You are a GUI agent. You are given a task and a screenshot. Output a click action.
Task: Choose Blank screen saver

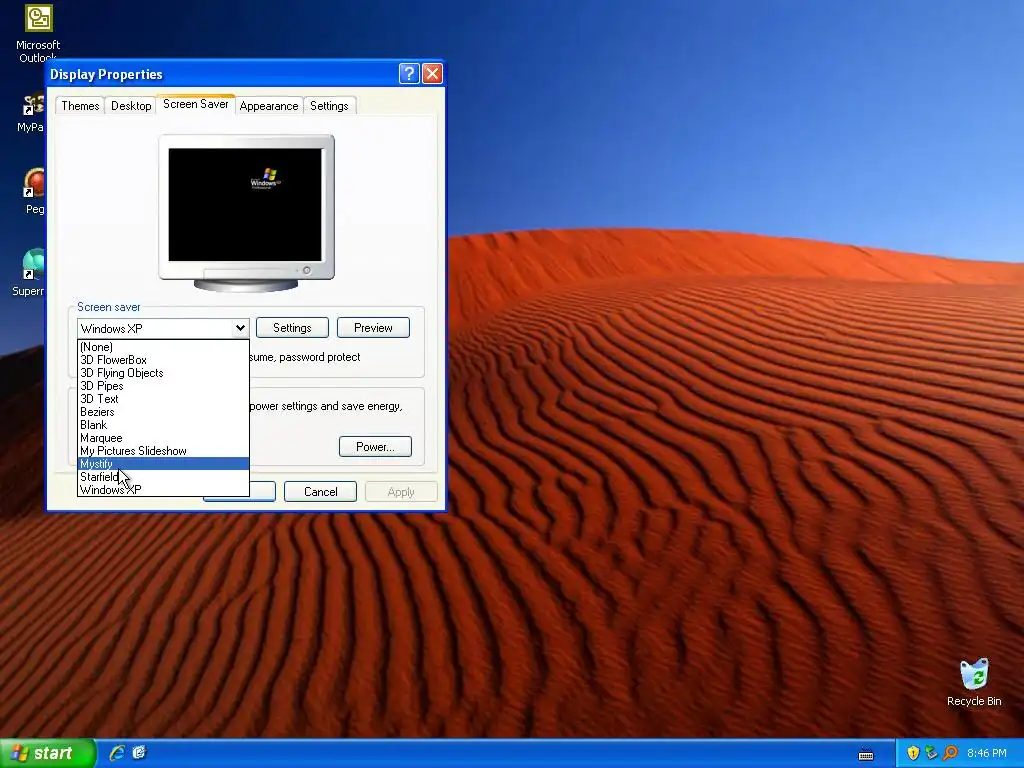pyautogui.click(x=163, y=425)
